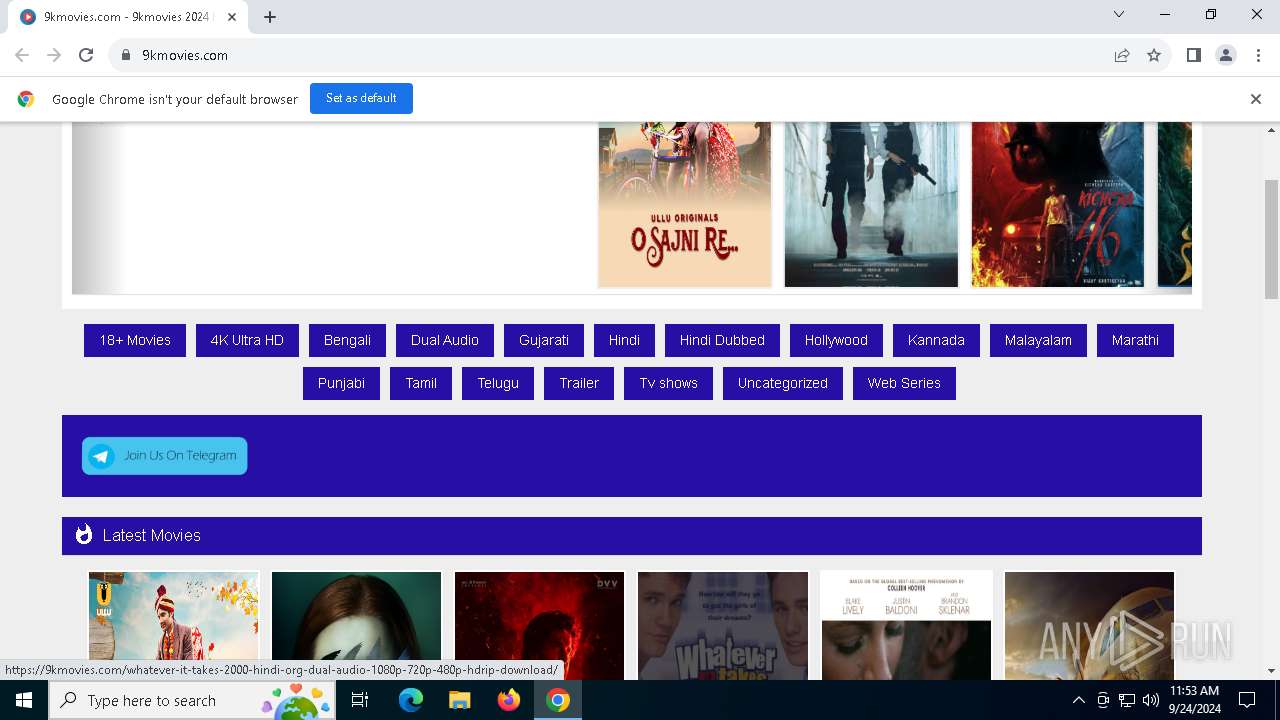Browse the Gujarati category
1280x720 pixels.
pos(544,340)
